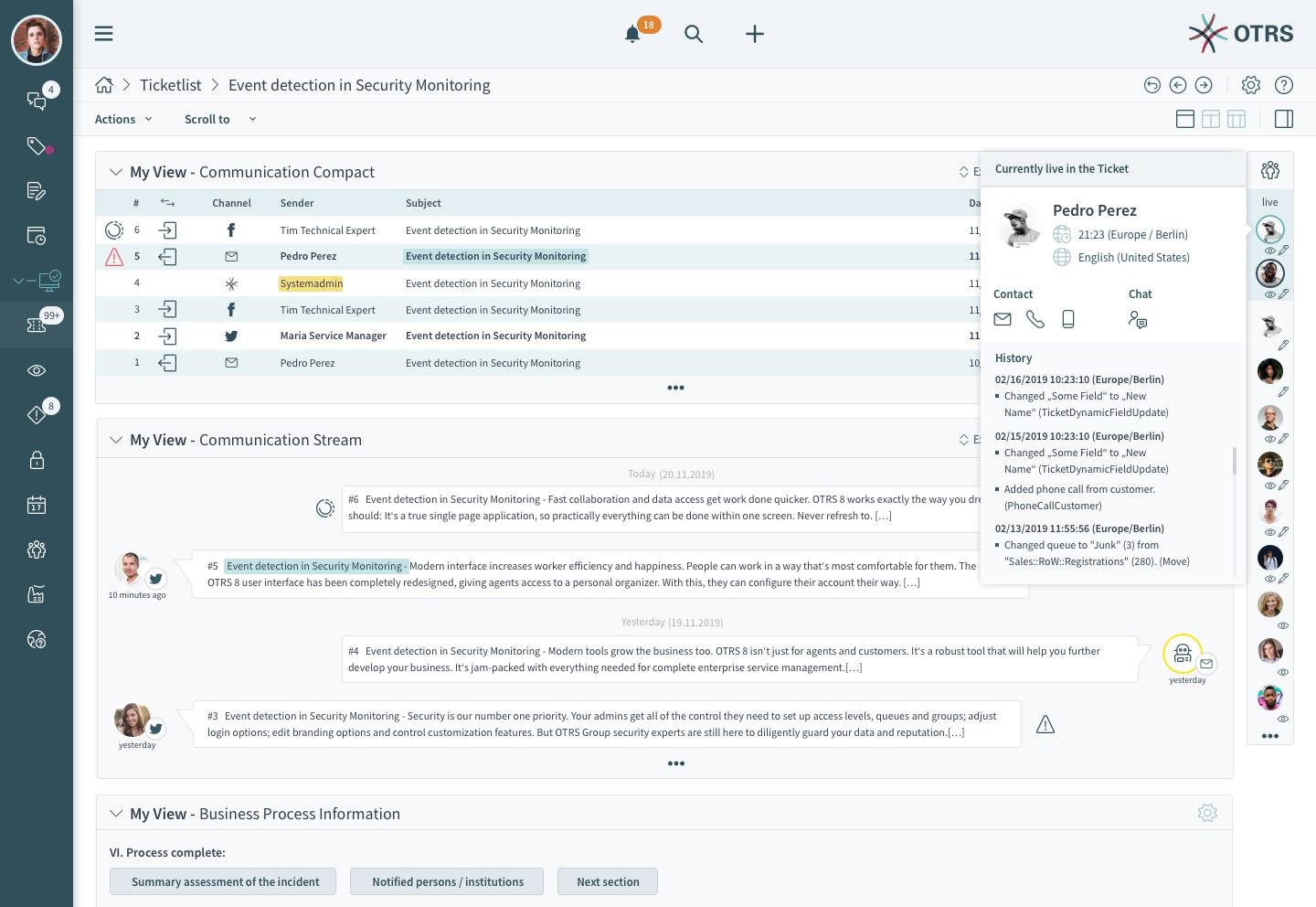Click Ticketlist in the breadcrumb
The height and width of the screenshot is (907, 1316).
(x=171, y=85)
